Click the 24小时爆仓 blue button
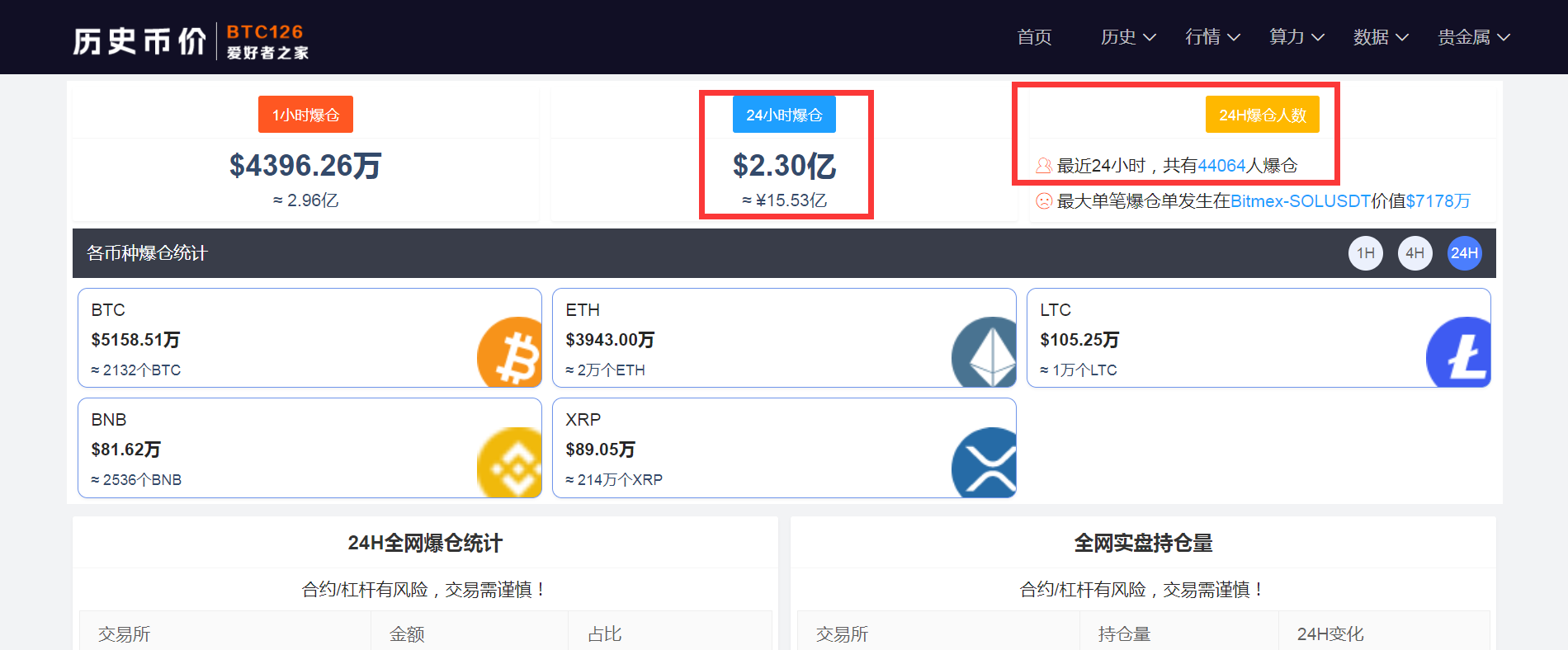Viewport: 1568px width, 650px height. (x=784, y=115)
